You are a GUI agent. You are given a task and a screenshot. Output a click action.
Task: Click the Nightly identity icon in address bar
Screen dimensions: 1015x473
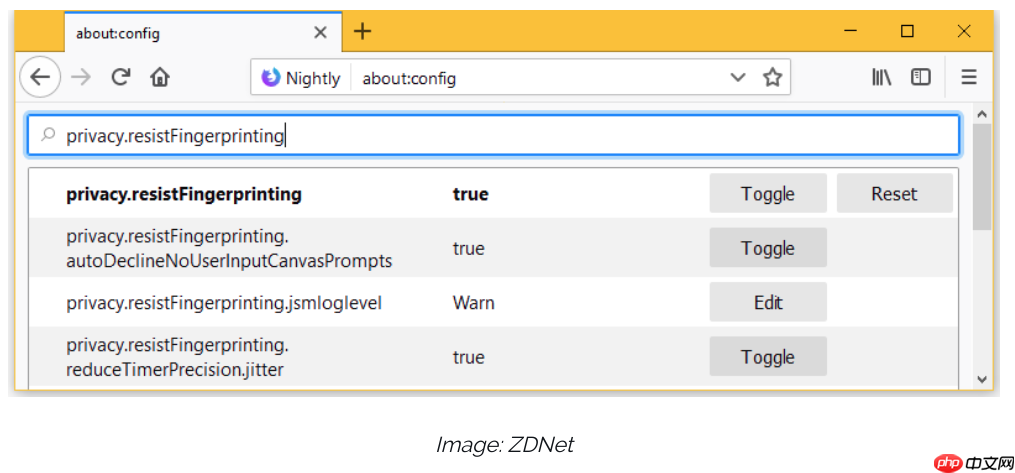pos(271,77)
